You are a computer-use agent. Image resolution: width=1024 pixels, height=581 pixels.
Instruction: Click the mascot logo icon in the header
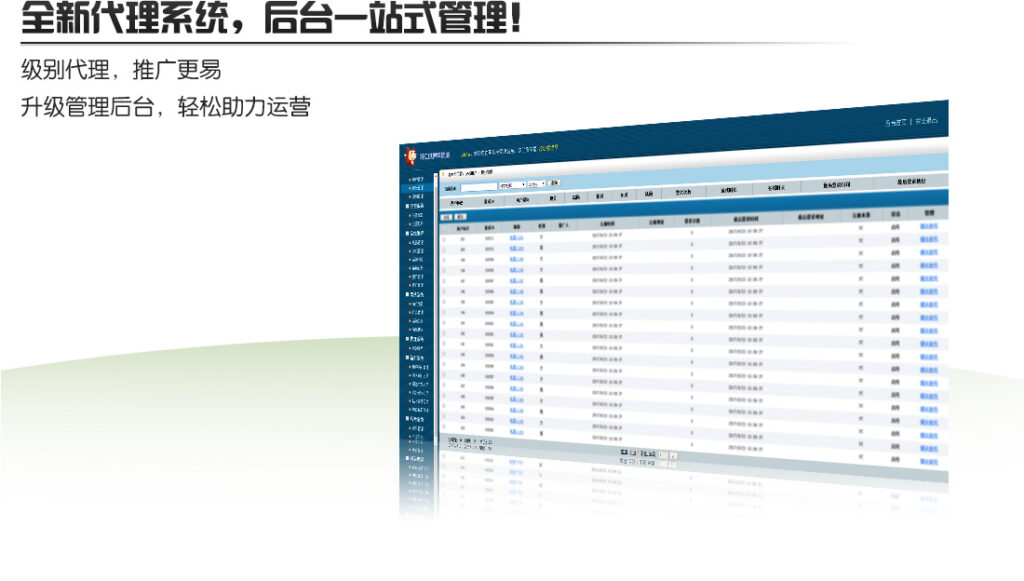pos(411,155)
